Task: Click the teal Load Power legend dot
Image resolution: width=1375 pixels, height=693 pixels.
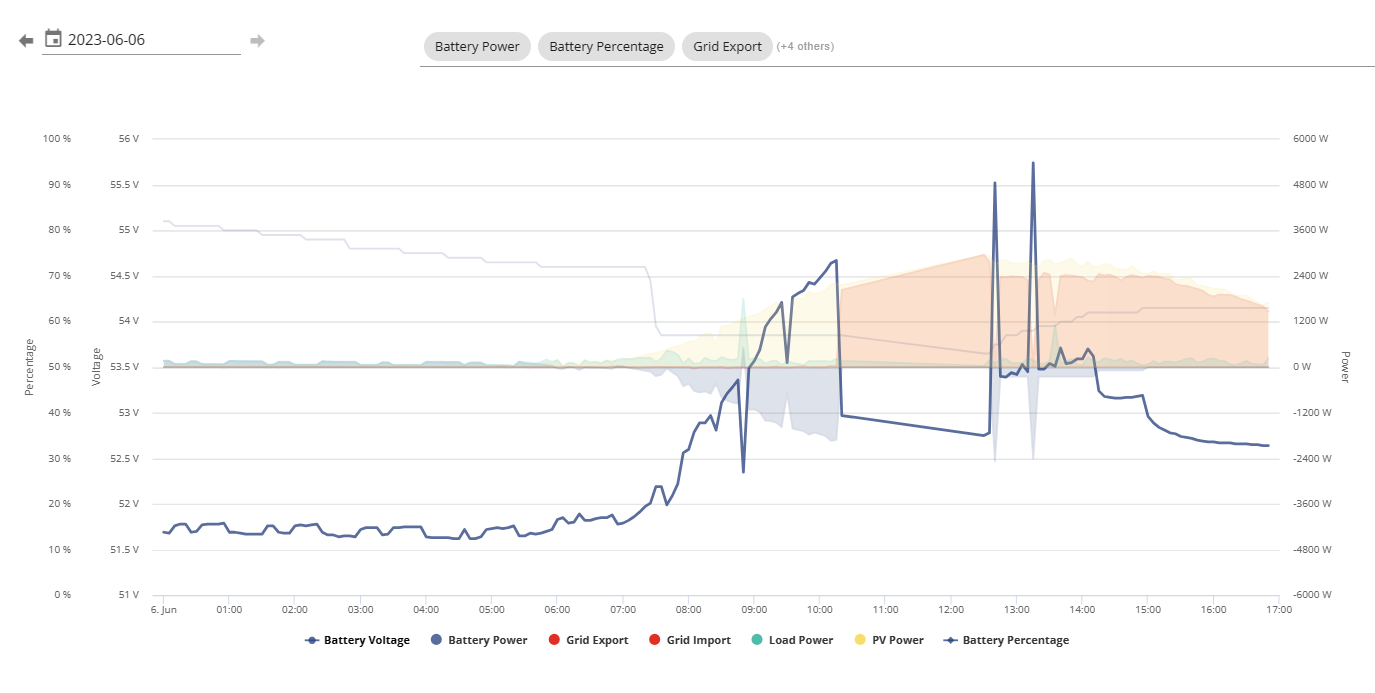Action: [757, 640]
